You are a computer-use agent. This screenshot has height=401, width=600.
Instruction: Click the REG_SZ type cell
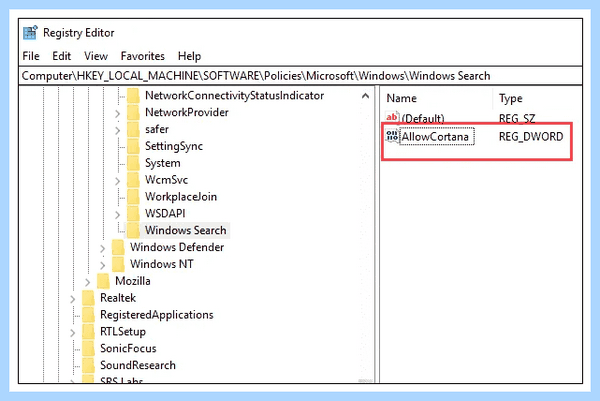click(x=517, y=118)
